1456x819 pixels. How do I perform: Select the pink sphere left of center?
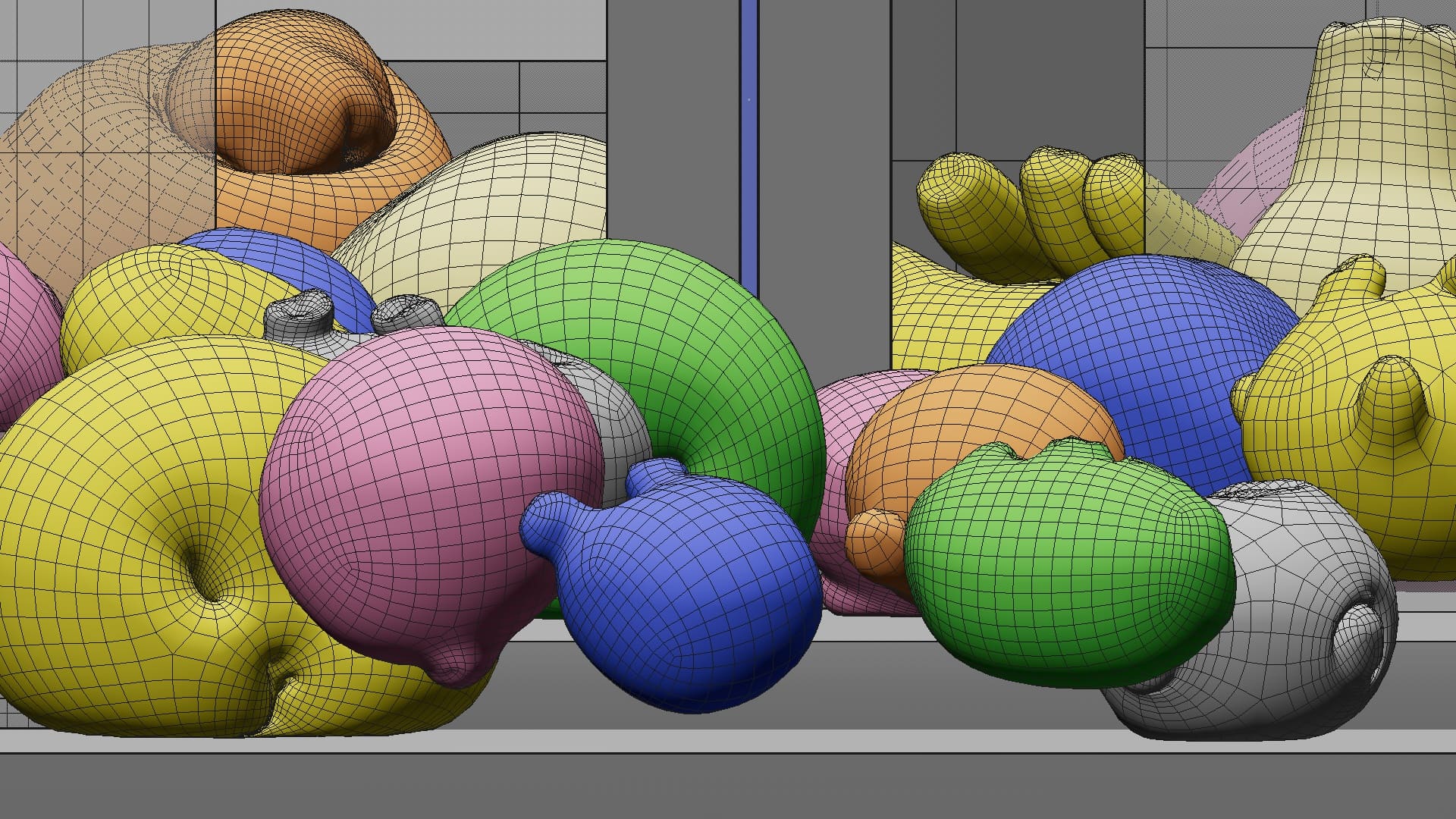click(425, 485)
